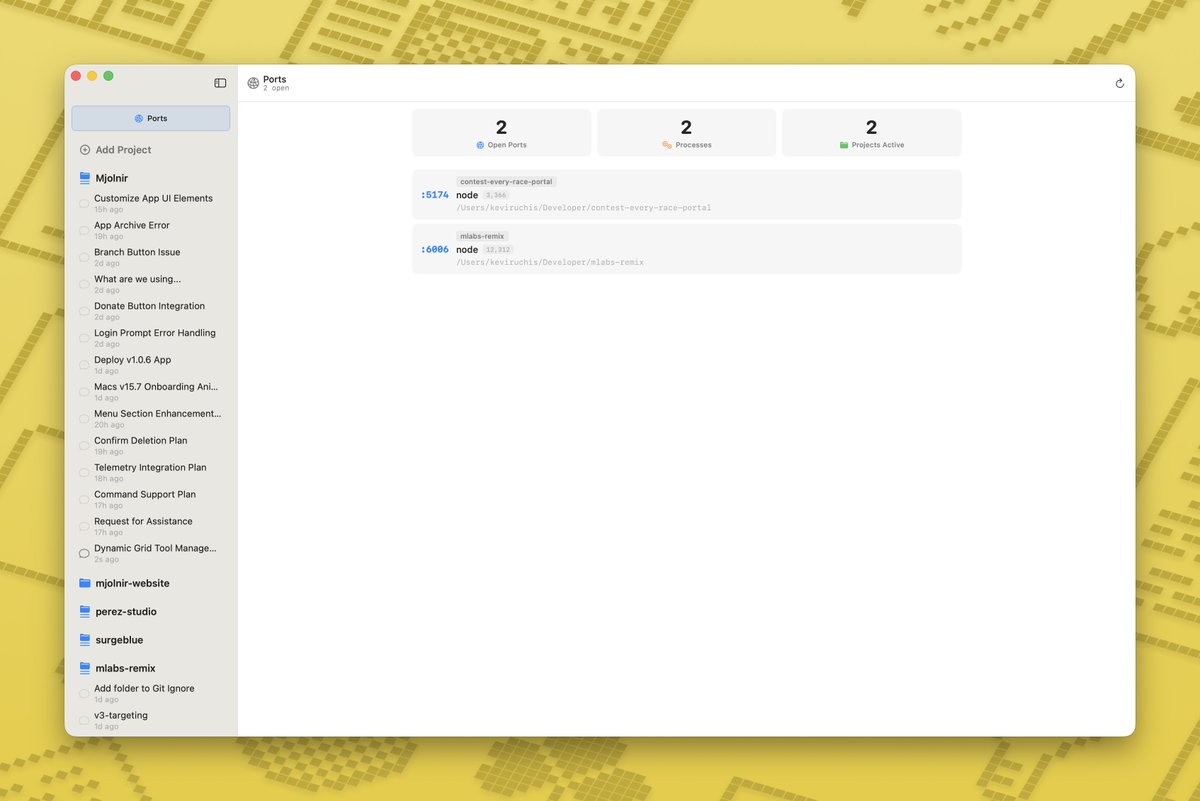Click the mjolnir-website folder icon
Screen dimensions: 1200x801
tap(85, 583)
